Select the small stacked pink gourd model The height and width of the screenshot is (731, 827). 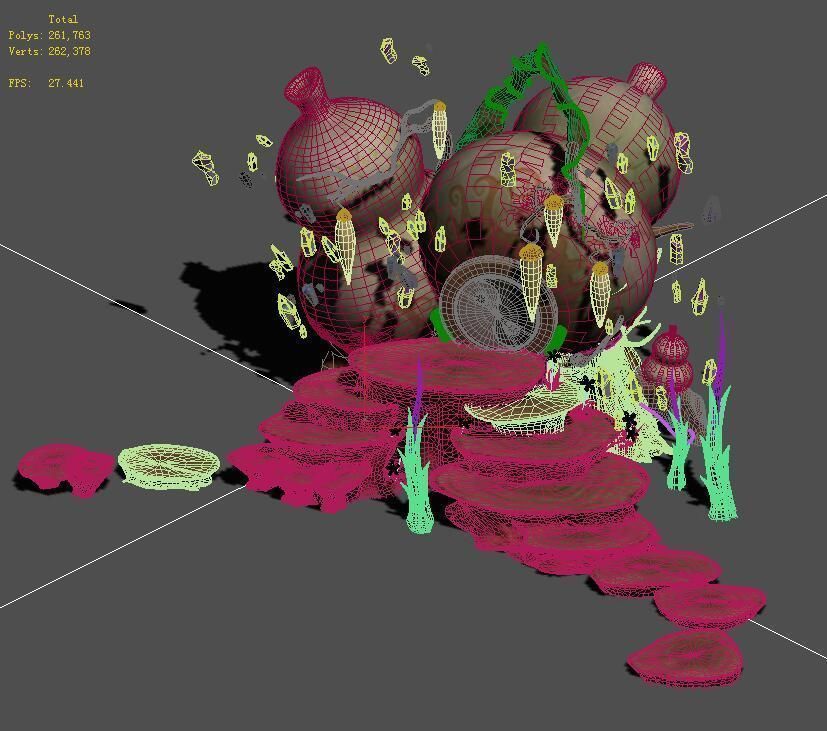(x=670, y=360)
